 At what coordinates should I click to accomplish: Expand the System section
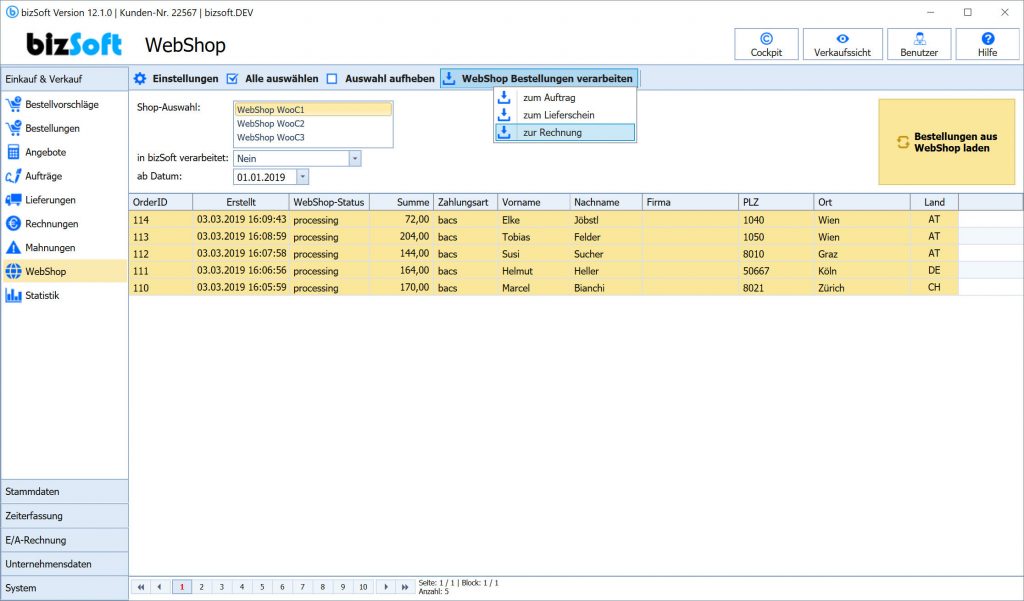point(64,588)
